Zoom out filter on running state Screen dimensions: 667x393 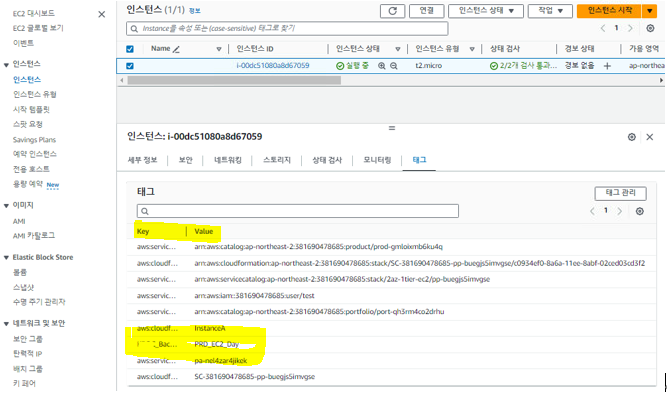[394, 66]
